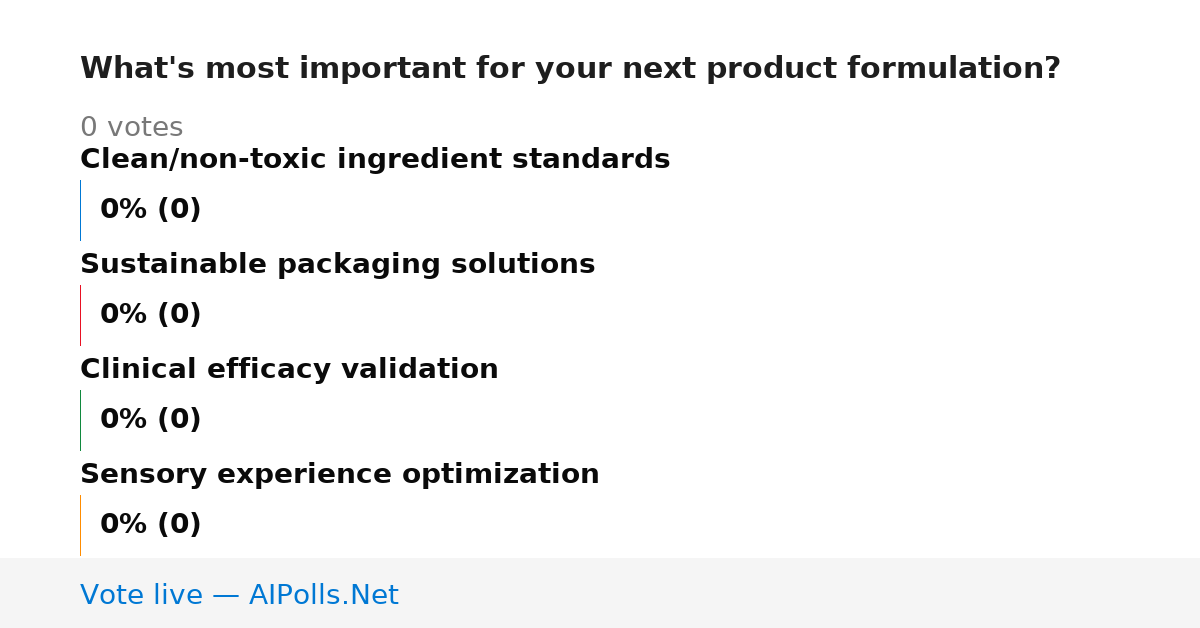Select Sustainable packaging solutions option

pos(337,264)
